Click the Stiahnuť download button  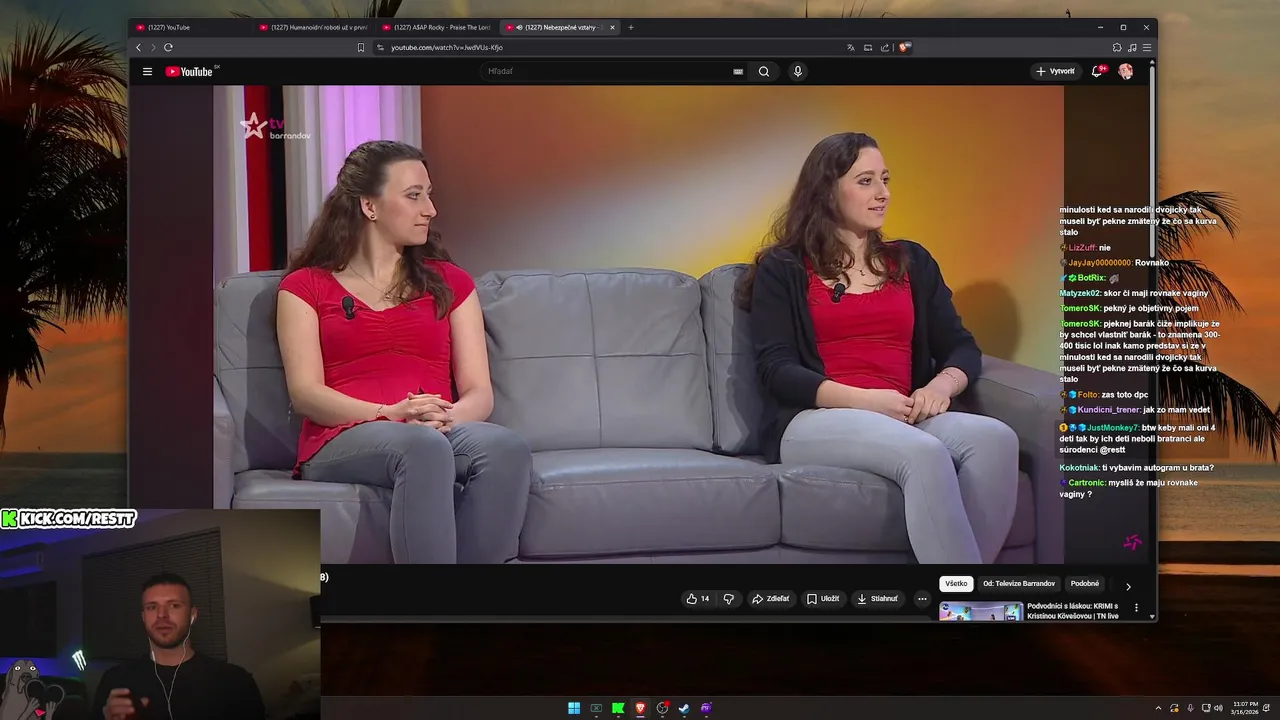click(877, 599)
